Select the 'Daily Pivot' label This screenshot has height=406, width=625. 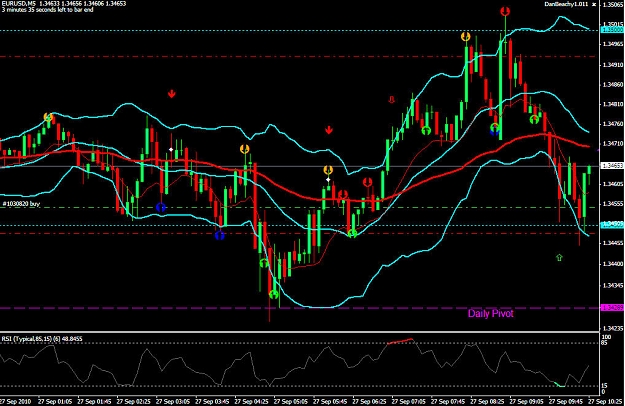[x=491, y=314]
